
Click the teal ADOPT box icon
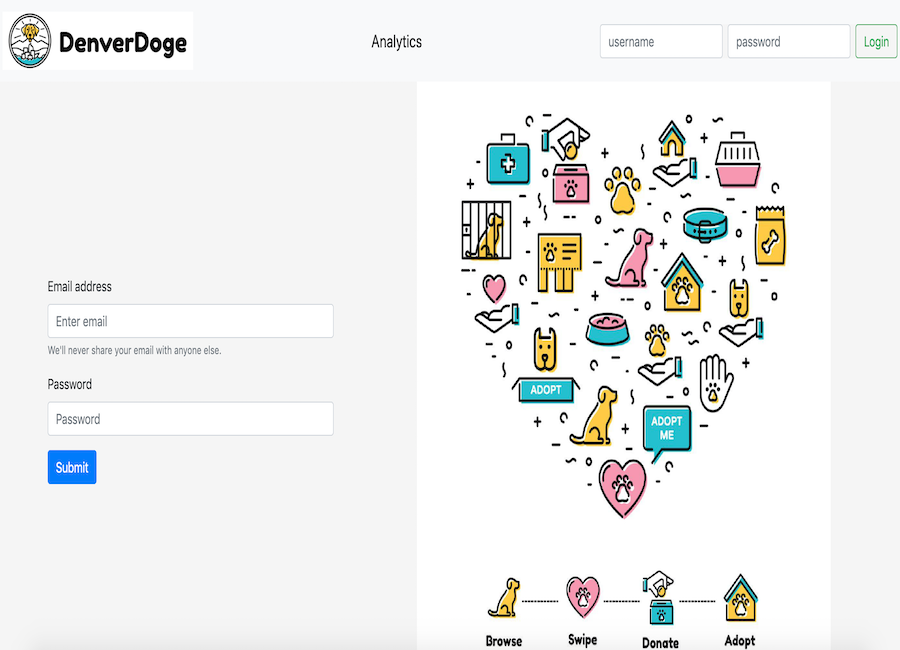pos(546,388)
